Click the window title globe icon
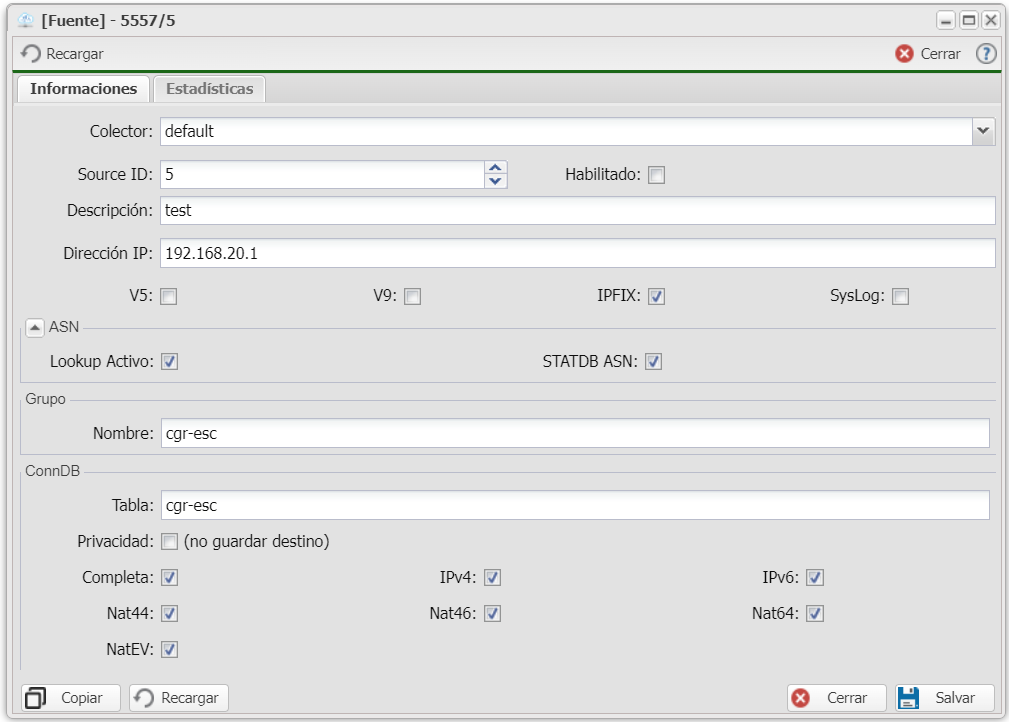Image resolution: width=1009 pixels, height=722 pixels. 26,20
